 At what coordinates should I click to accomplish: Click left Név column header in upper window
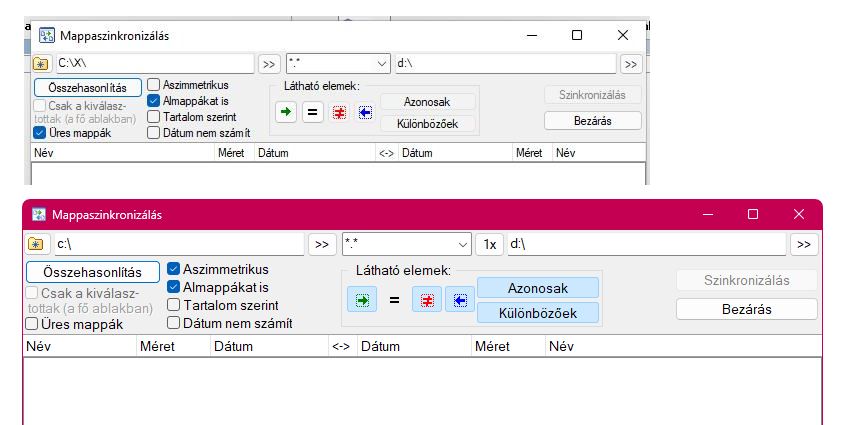(123, 153)
